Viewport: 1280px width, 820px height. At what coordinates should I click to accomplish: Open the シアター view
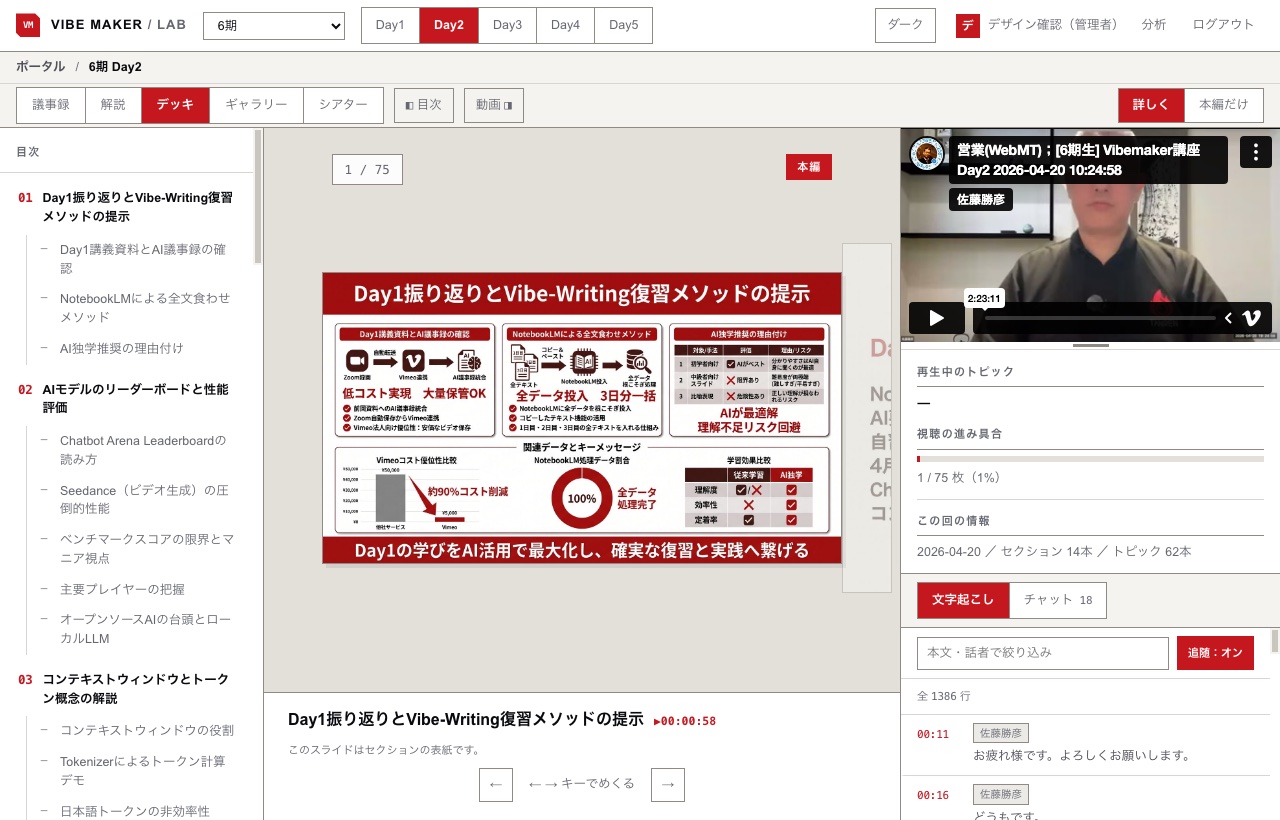[343, 105]
